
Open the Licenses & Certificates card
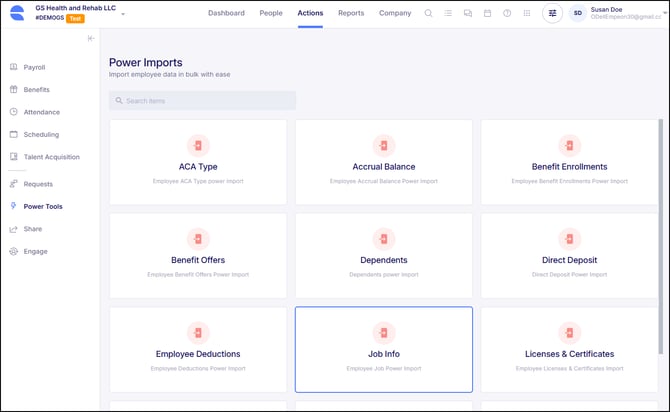(x=569, y=350)
